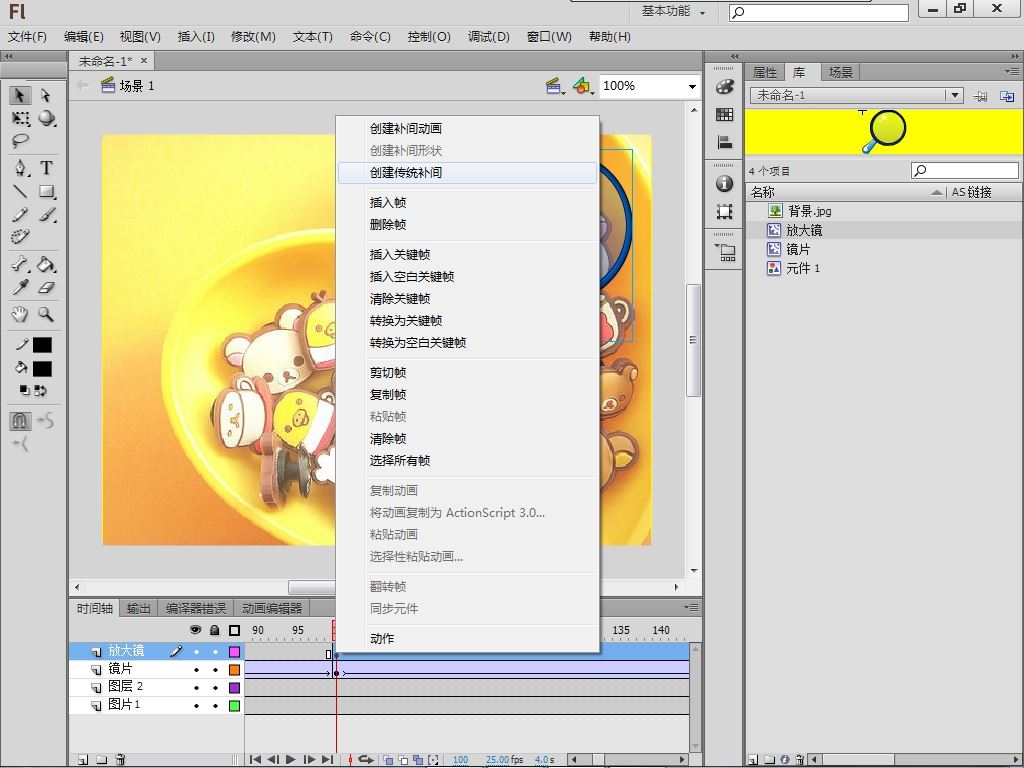Viewport: 1024px width, 768px height.
Task: Open the Color panel icon
Action: (x=724, y=87)
